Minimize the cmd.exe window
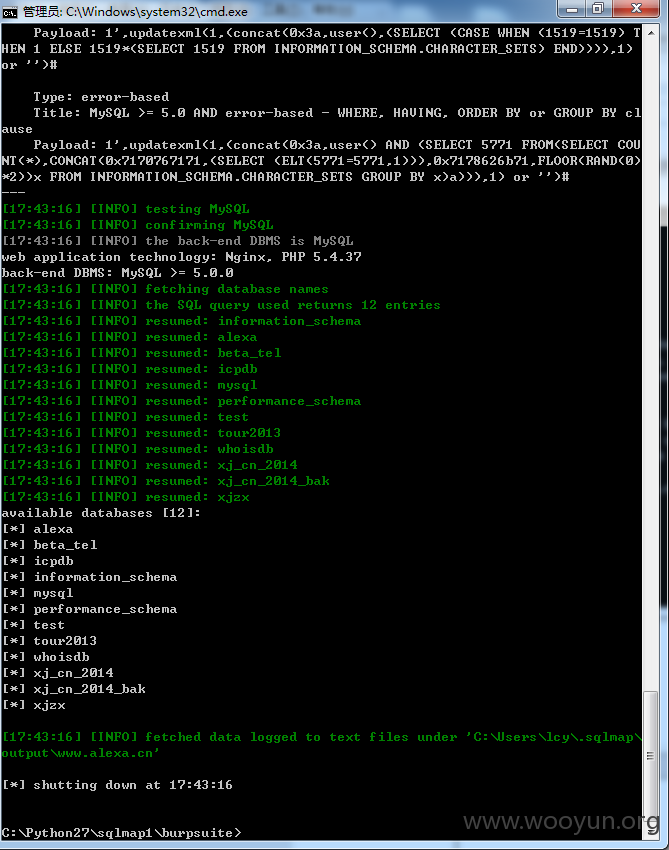 [x=572, y=8]
